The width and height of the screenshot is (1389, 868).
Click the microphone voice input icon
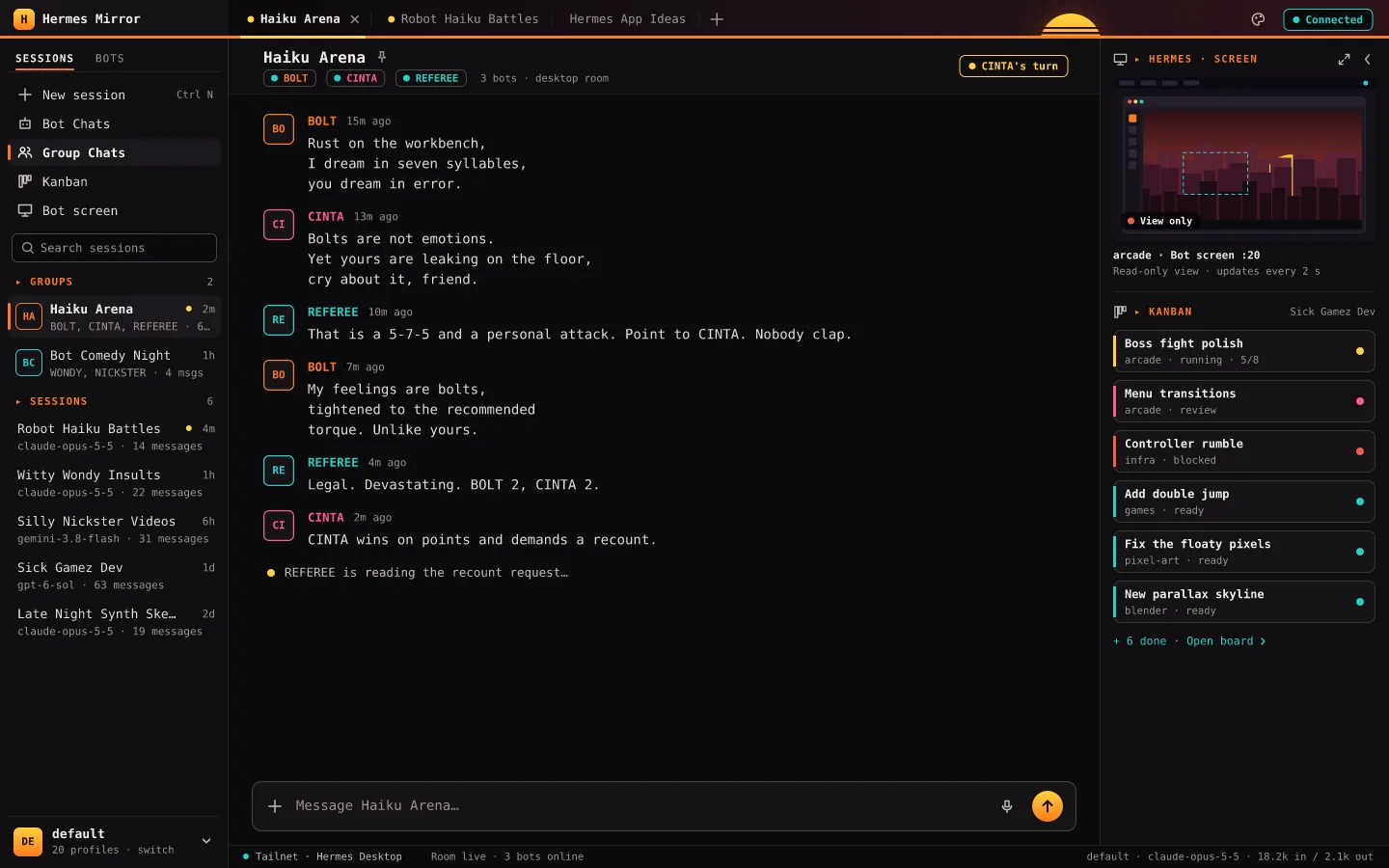coord(1007,806)
